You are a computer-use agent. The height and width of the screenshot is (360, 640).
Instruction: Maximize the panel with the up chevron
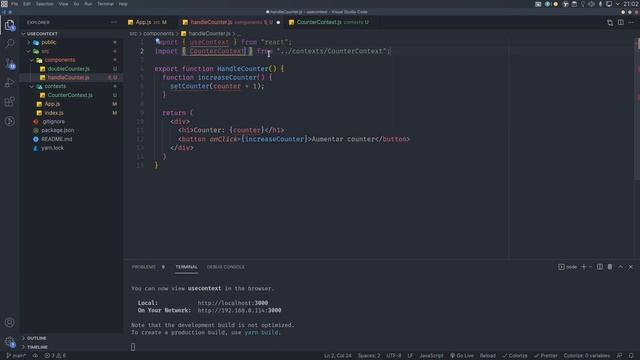click(x=620, y=267)
